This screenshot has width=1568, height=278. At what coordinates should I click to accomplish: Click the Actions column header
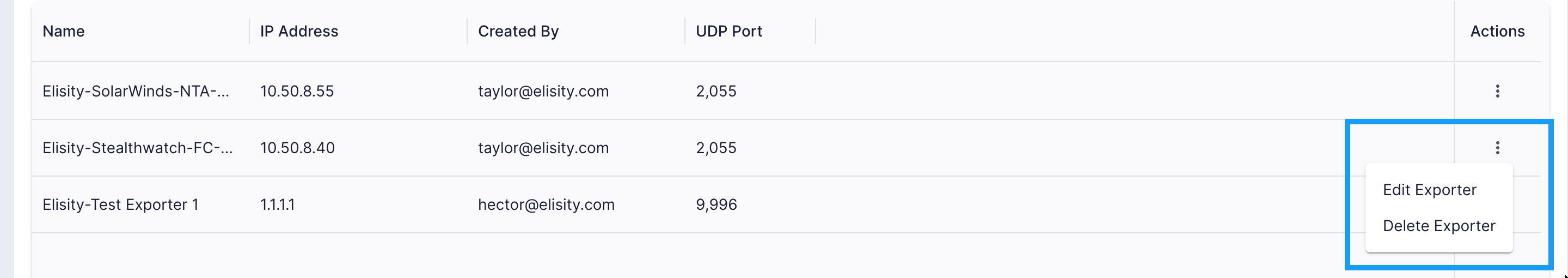click(1497, 31)
